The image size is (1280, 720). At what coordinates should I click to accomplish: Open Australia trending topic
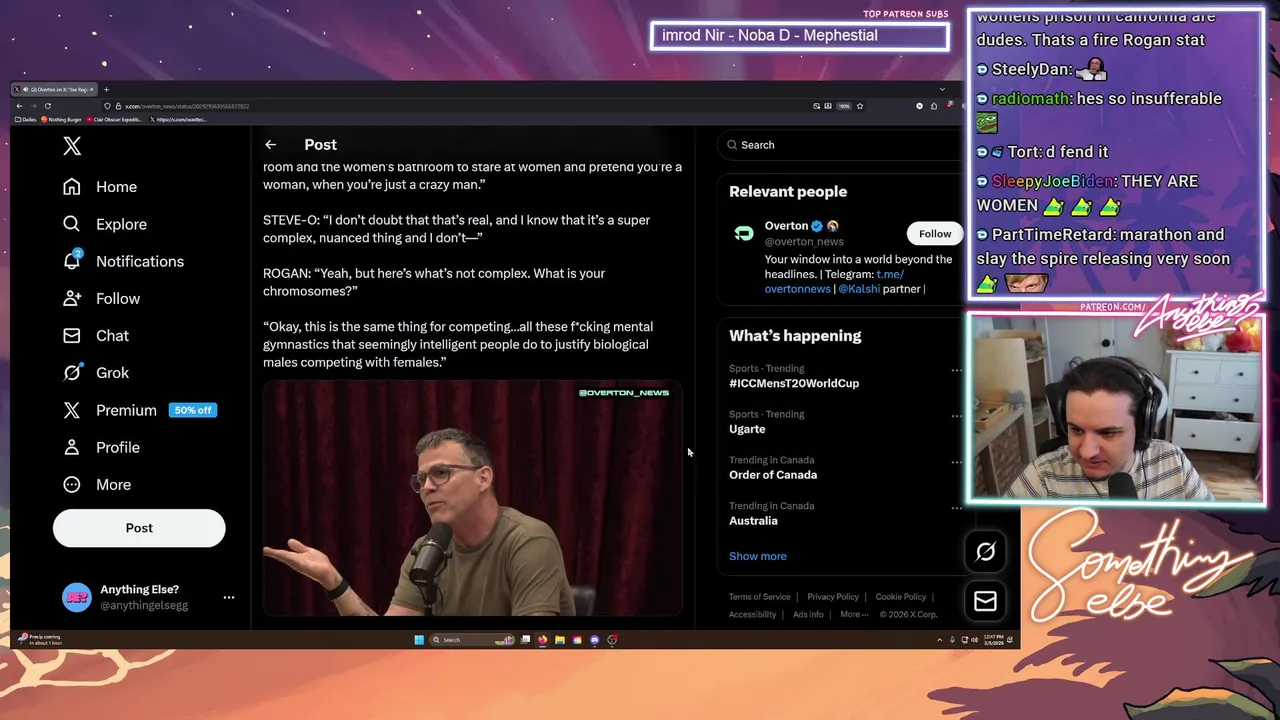pos(753,521)
